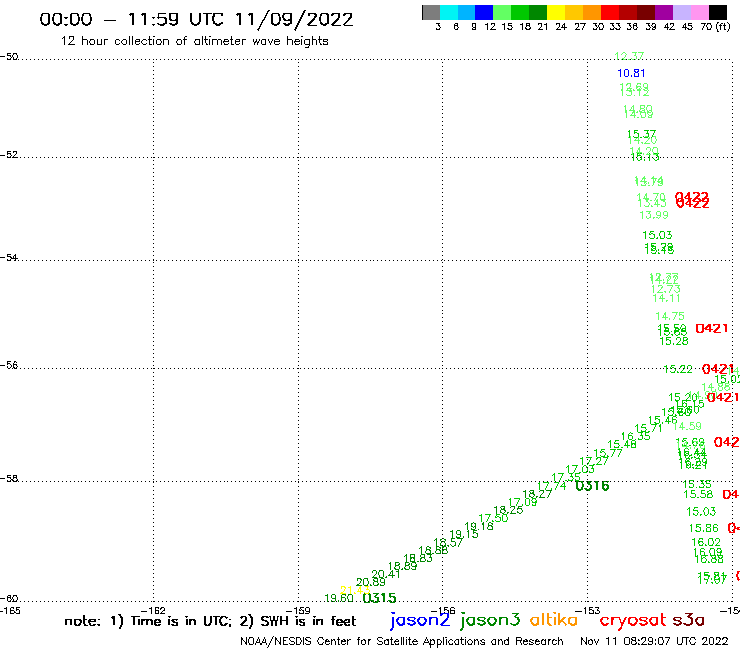Screen dimensions: 740x650
Task: Click the 20.89 wave height reading
Action: [370, 582]
